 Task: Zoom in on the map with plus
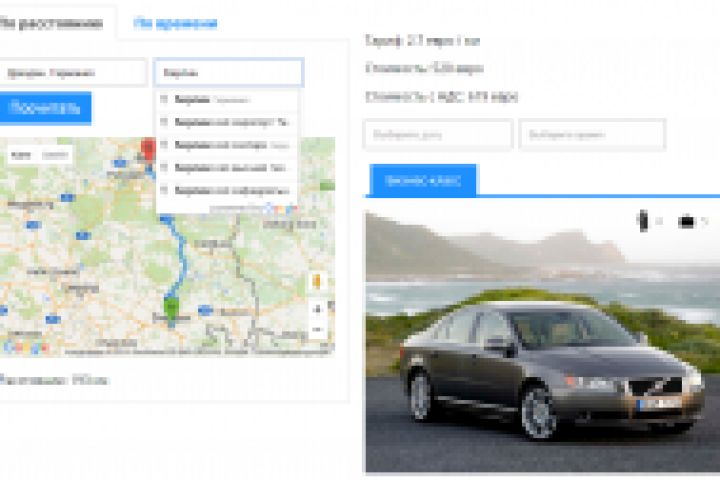[317, 309]
